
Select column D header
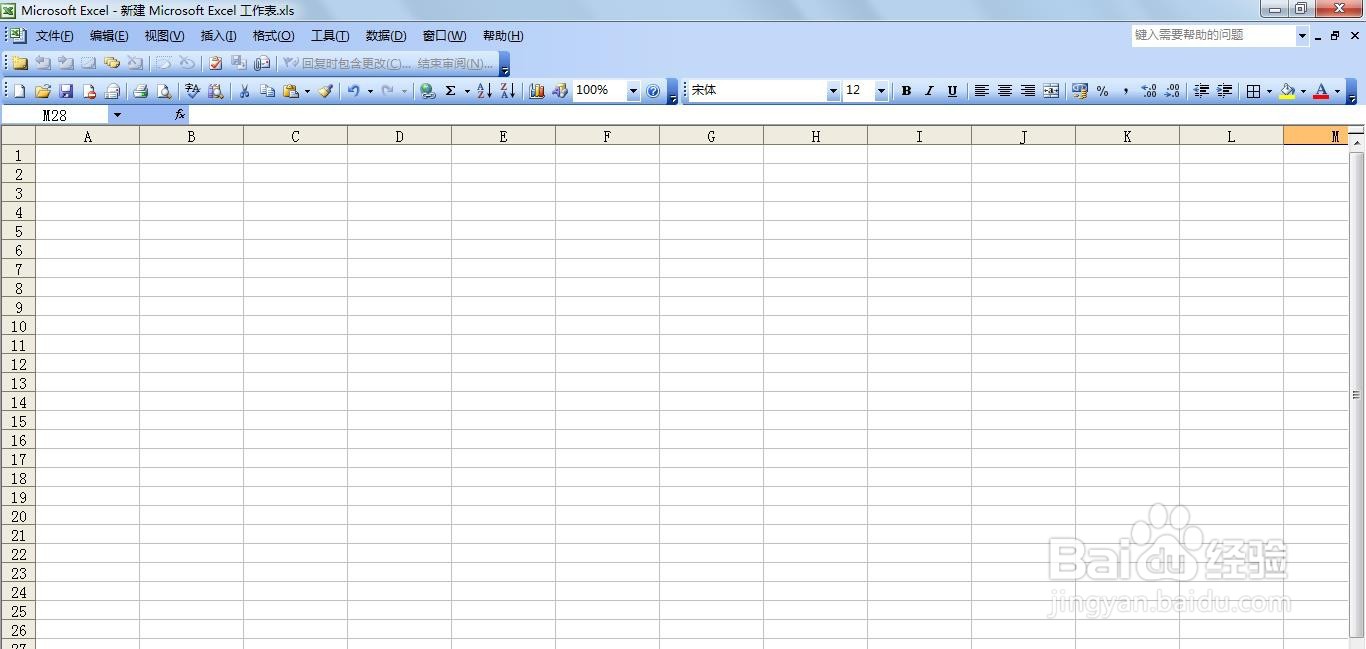(399, 136)
